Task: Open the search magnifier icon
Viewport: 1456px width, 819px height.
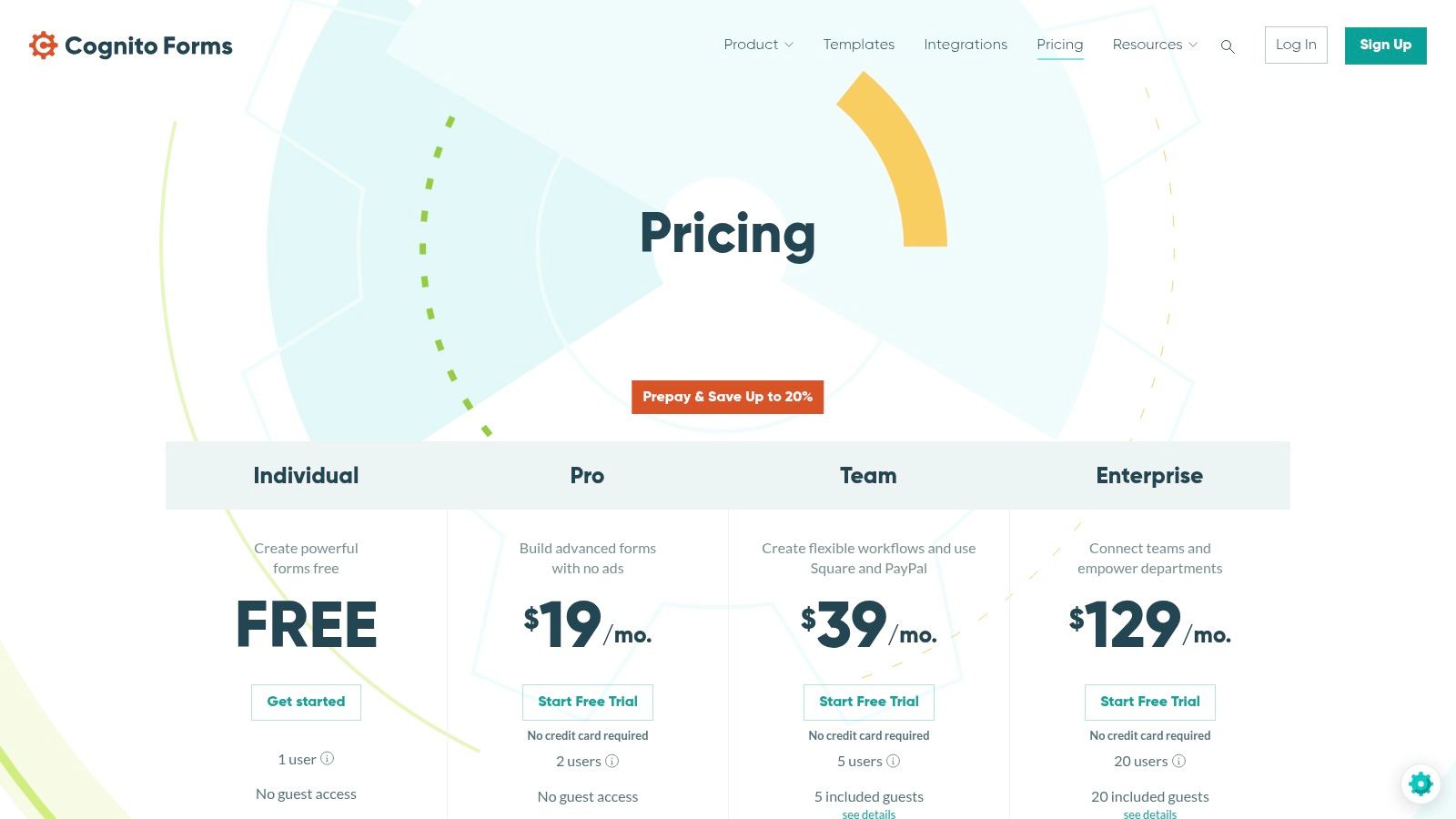Action: pyautogui.click(x=1228, y=46)
